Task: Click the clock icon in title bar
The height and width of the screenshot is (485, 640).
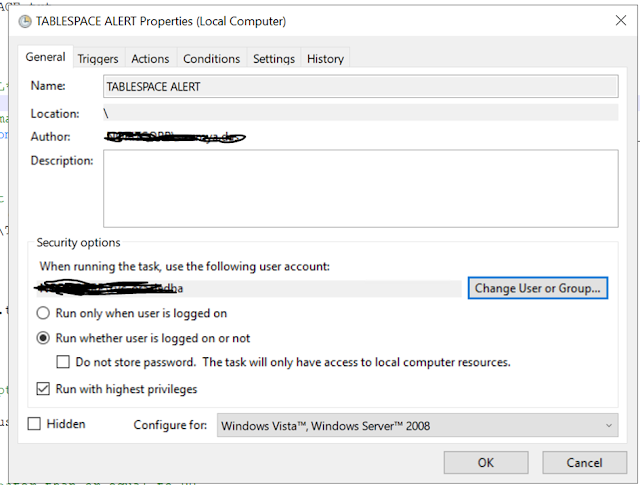Action: [x=24, y=21]
